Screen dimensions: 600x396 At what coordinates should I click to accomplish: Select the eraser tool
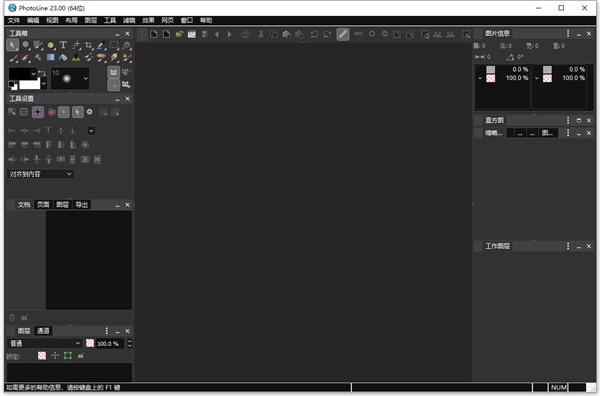25,58
